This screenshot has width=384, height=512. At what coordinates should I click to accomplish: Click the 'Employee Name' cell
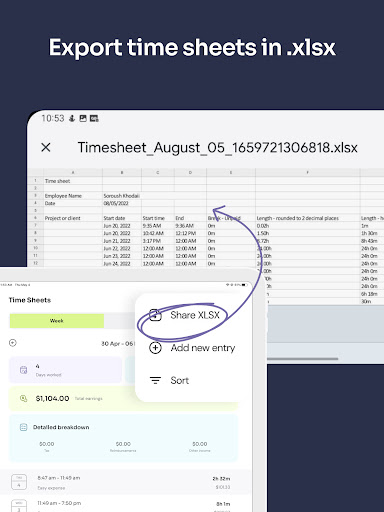point(73,196)
